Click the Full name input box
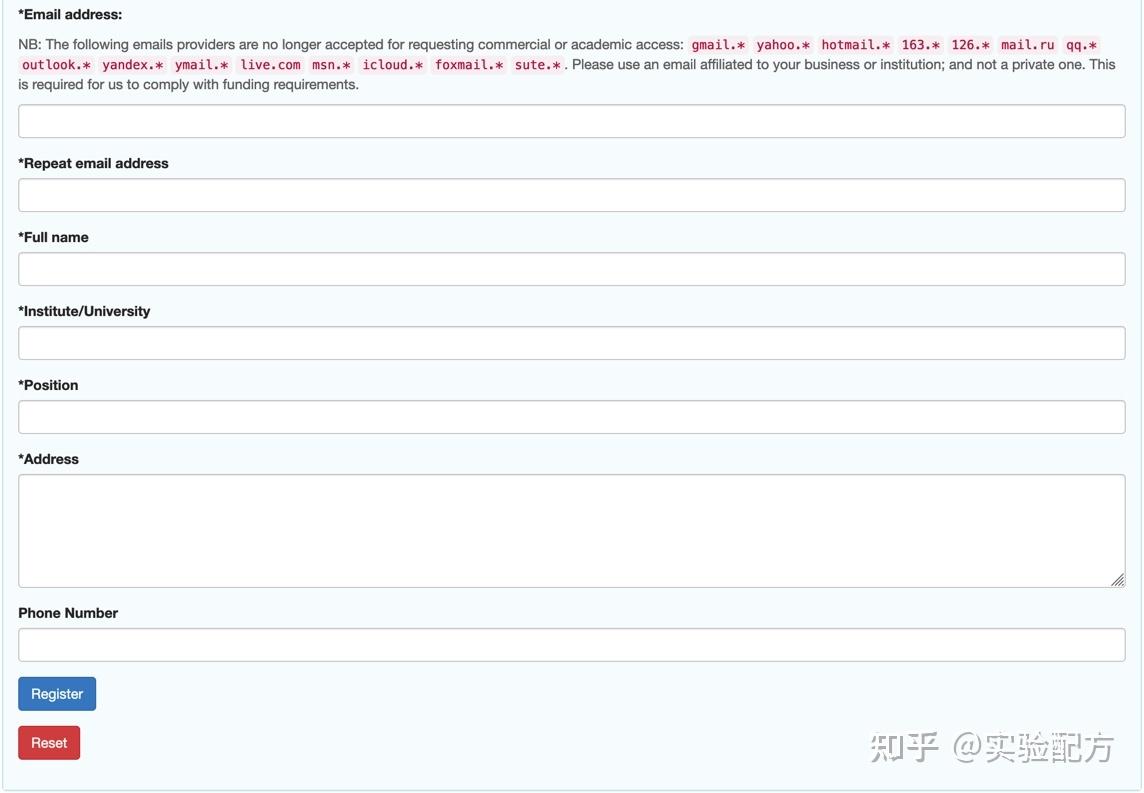The width and height of the screenshot is (1144, 793). (x=570, y=268)
